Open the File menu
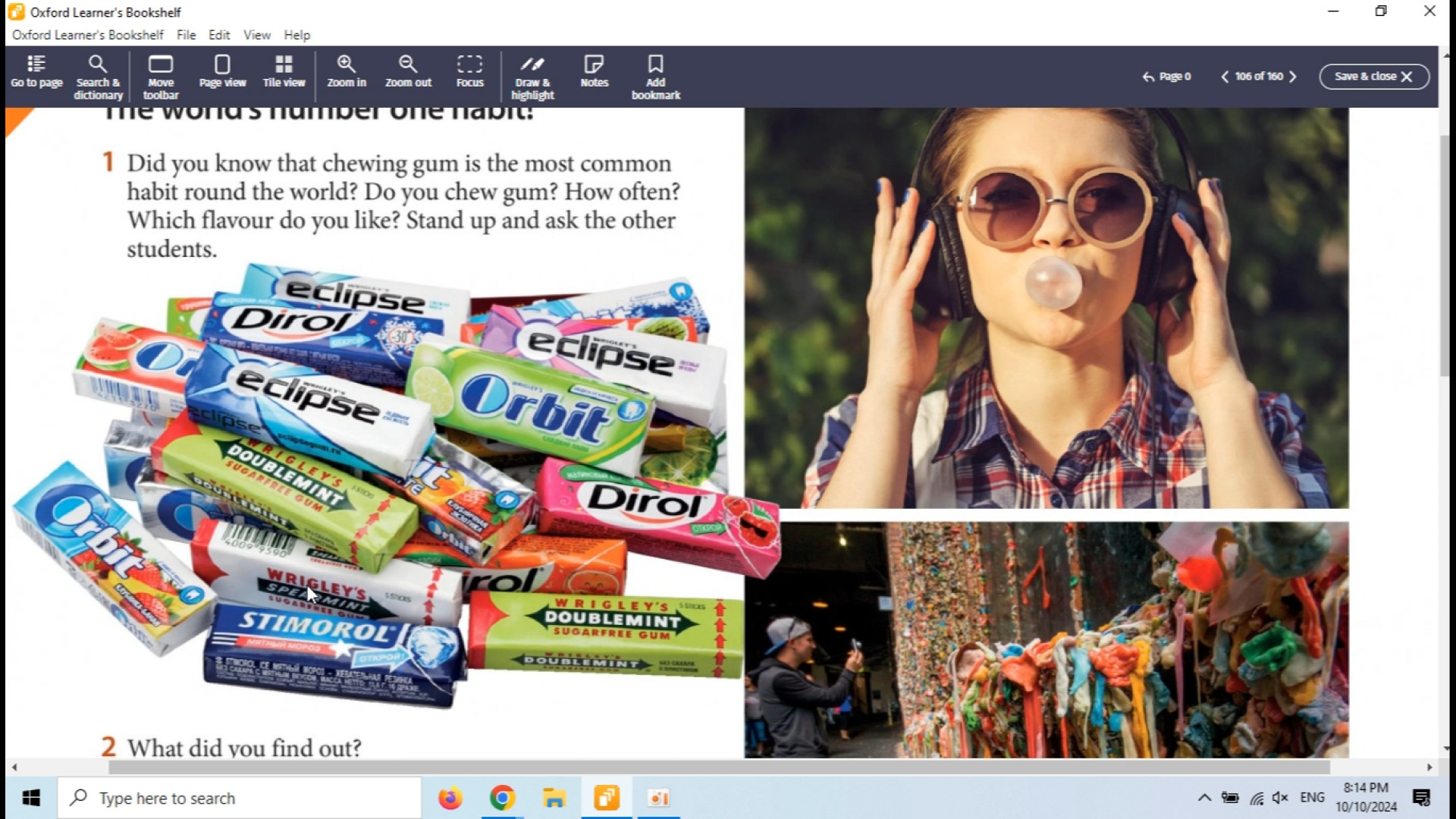 (x=186, y=35)
